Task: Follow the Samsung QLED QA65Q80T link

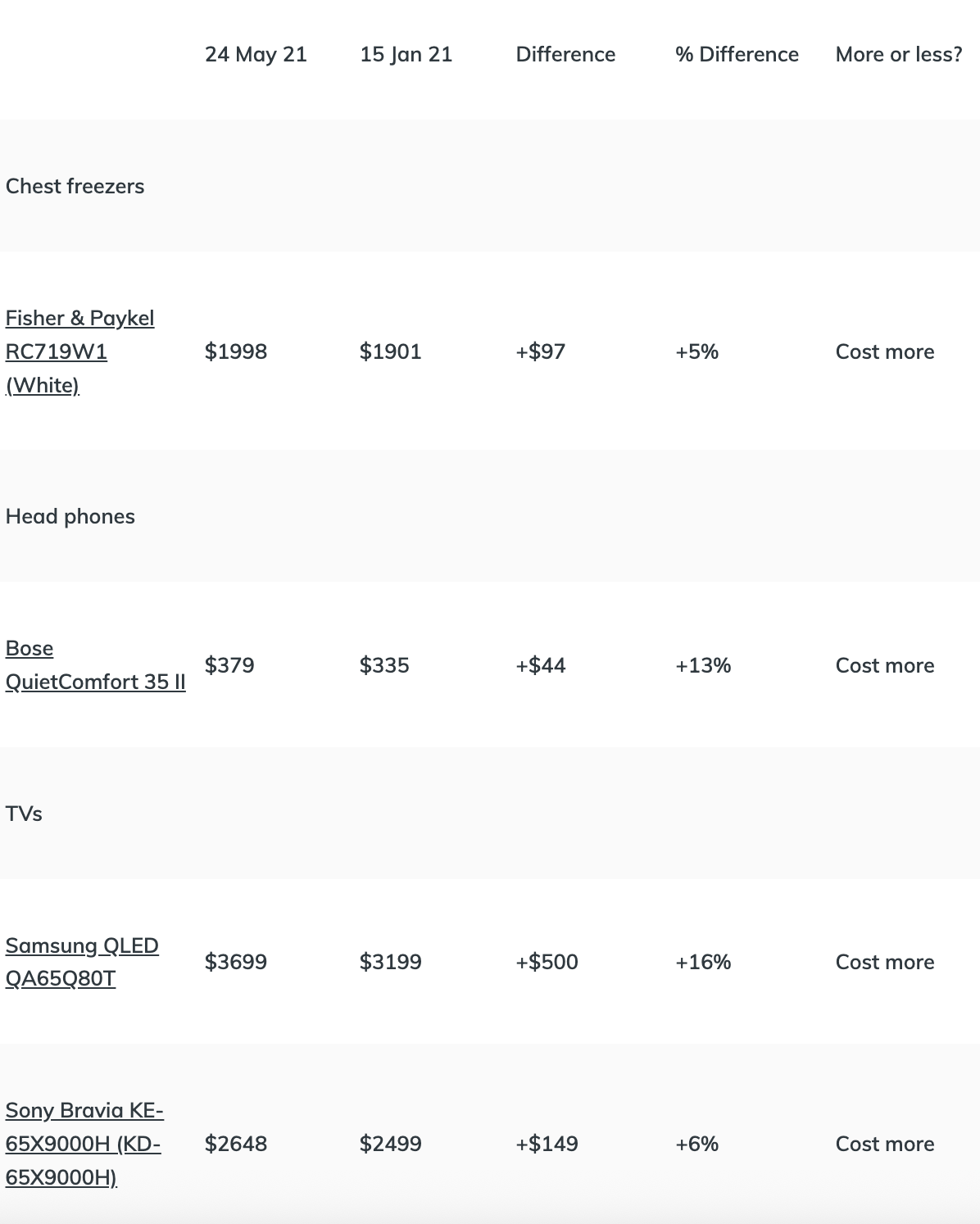Action: click(x=82, y=962)
